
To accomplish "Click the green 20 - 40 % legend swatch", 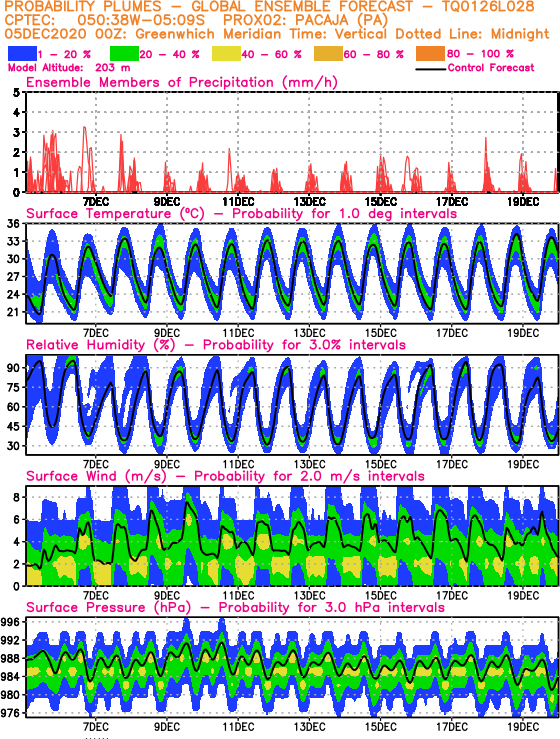I will click(x=124, y=54).
